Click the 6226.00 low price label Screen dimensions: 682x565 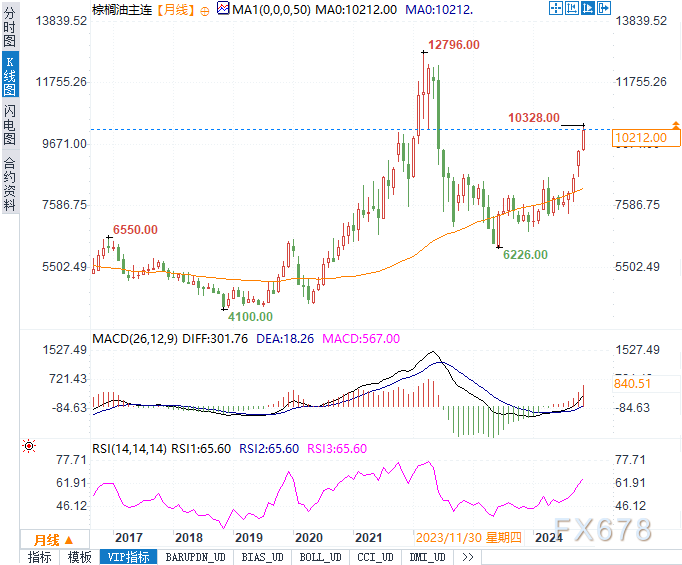[525, 254]
